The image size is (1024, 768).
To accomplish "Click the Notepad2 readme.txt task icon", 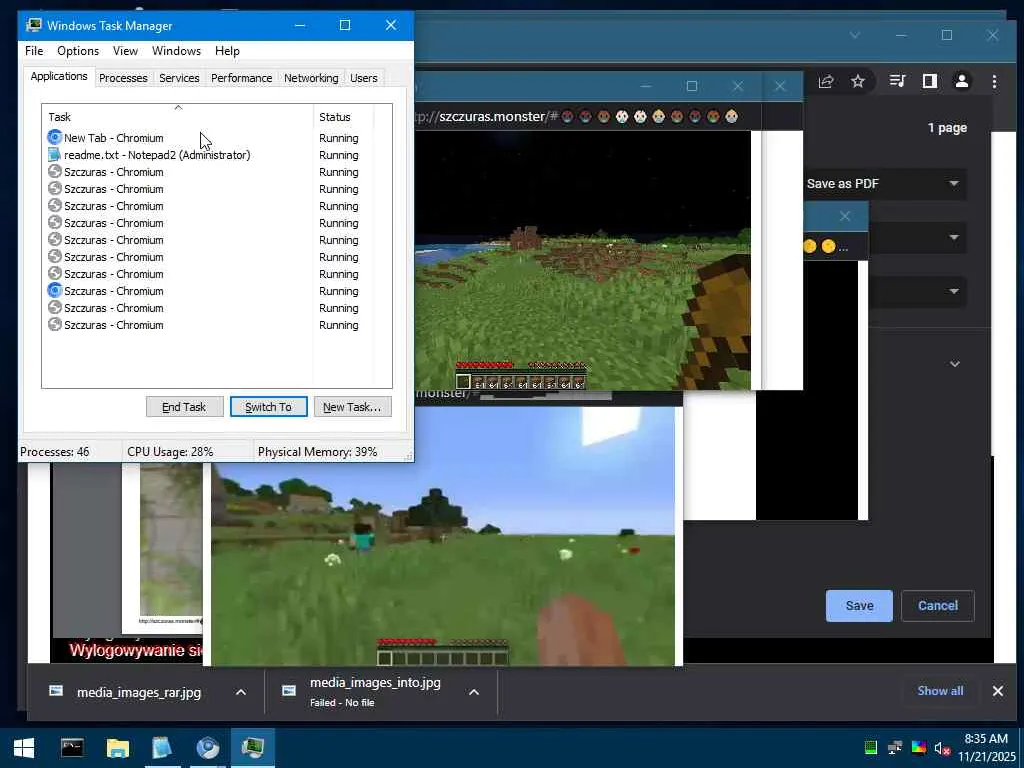I will click(55, 155).
